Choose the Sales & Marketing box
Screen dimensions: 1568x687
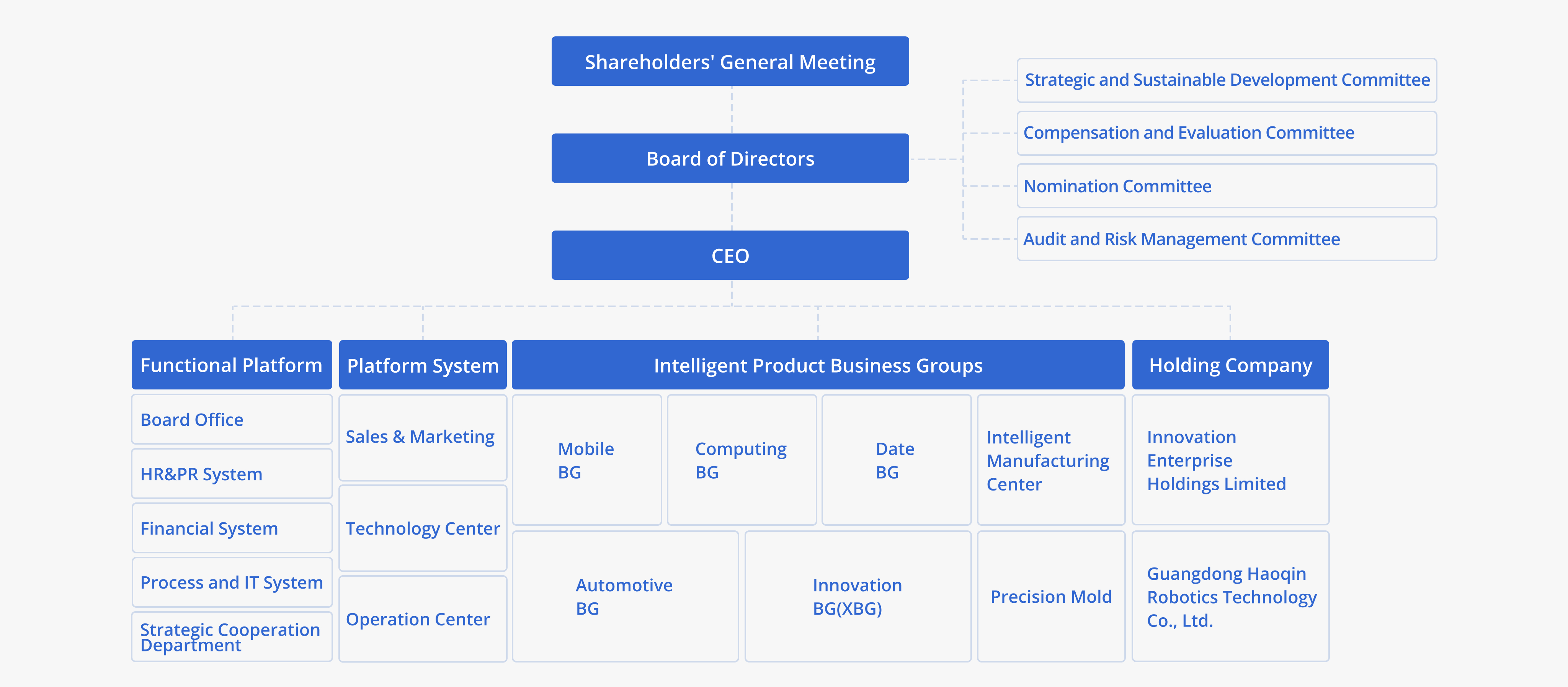423,437
